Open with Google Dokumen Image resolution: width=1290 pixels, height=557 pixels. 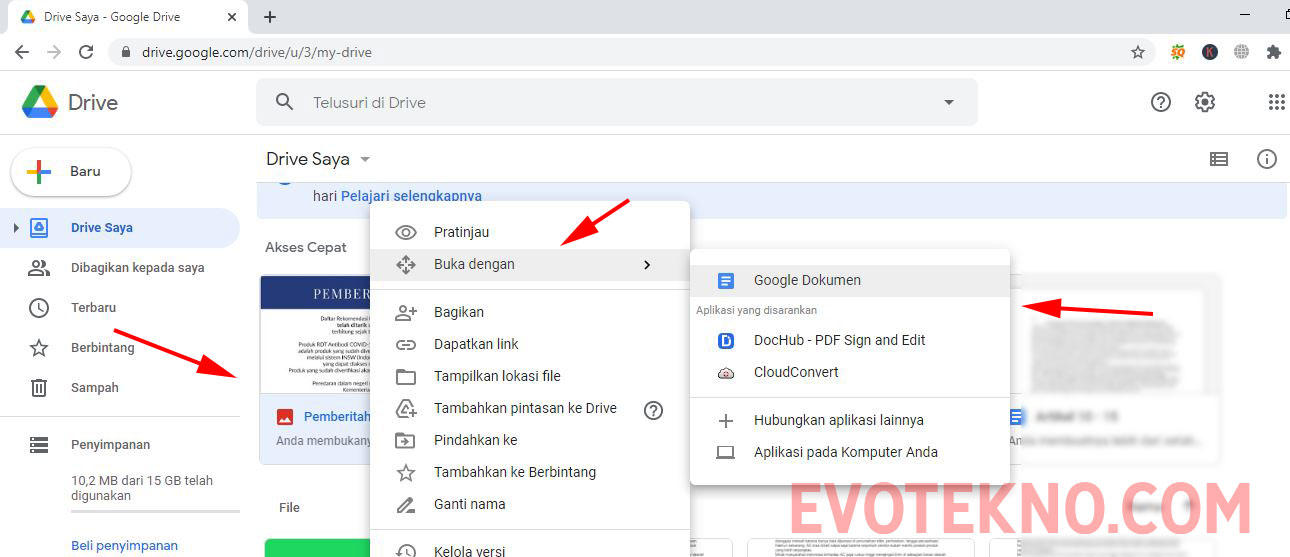click(x=850, y=281)
